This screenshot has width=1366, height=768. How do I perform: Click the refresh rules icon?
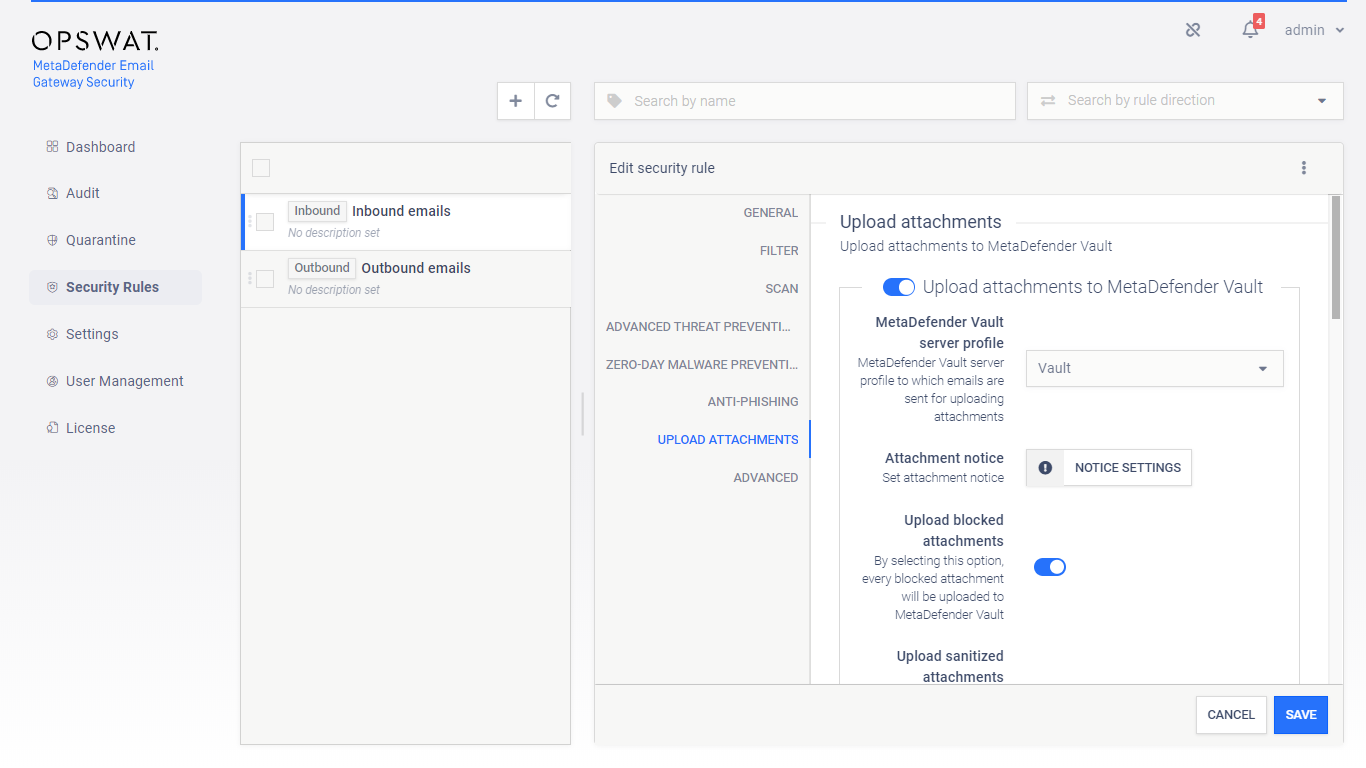[x=552, y=101]
